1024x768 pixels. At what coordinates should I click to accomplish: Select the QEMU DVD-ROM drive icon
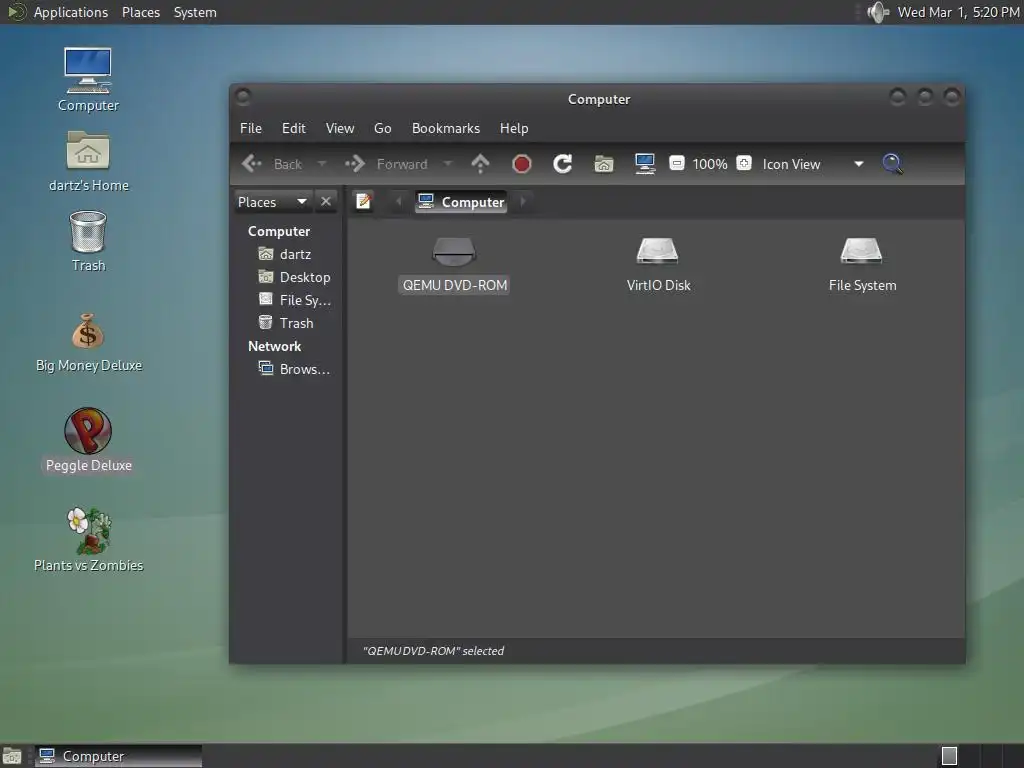[455, 251]
